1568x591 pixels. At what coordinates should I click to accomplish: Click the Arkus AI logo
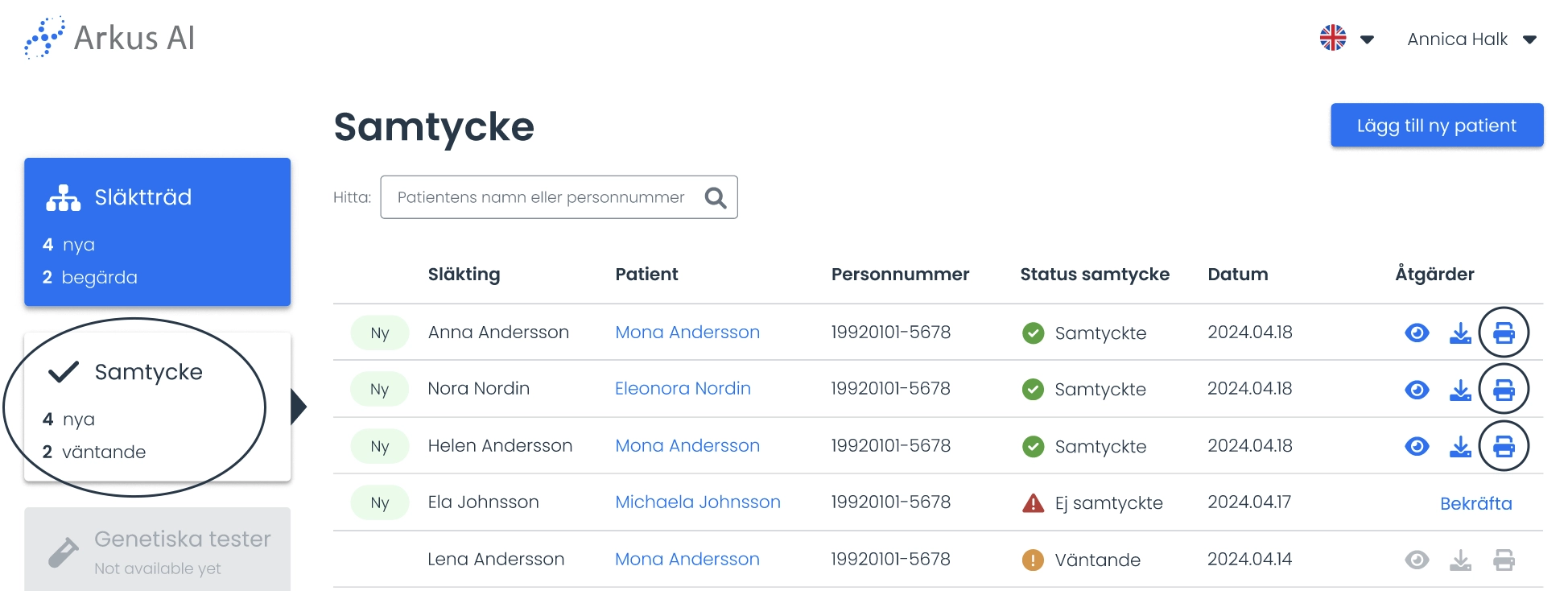109,38
